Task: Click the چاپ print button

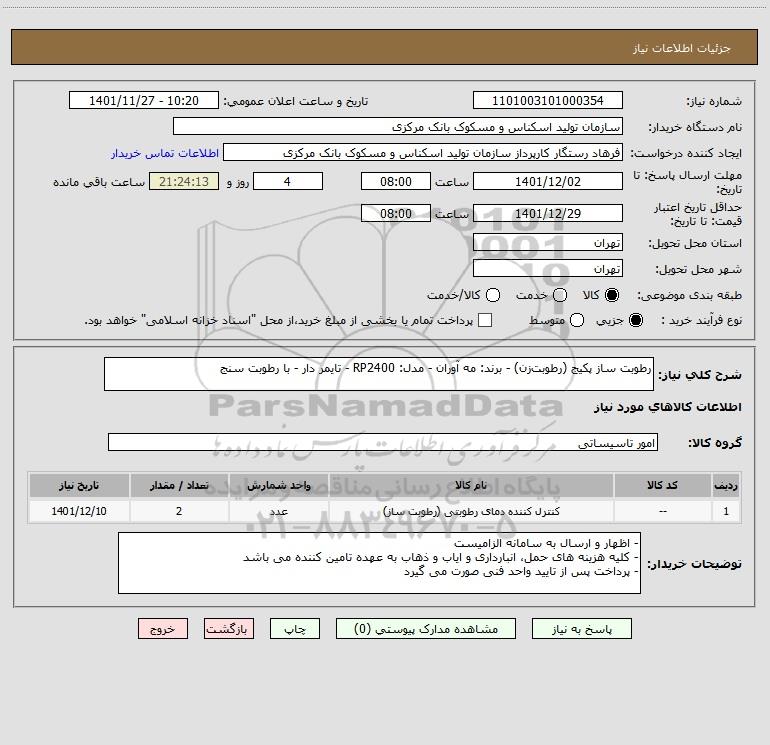Action: click(295, 629)
